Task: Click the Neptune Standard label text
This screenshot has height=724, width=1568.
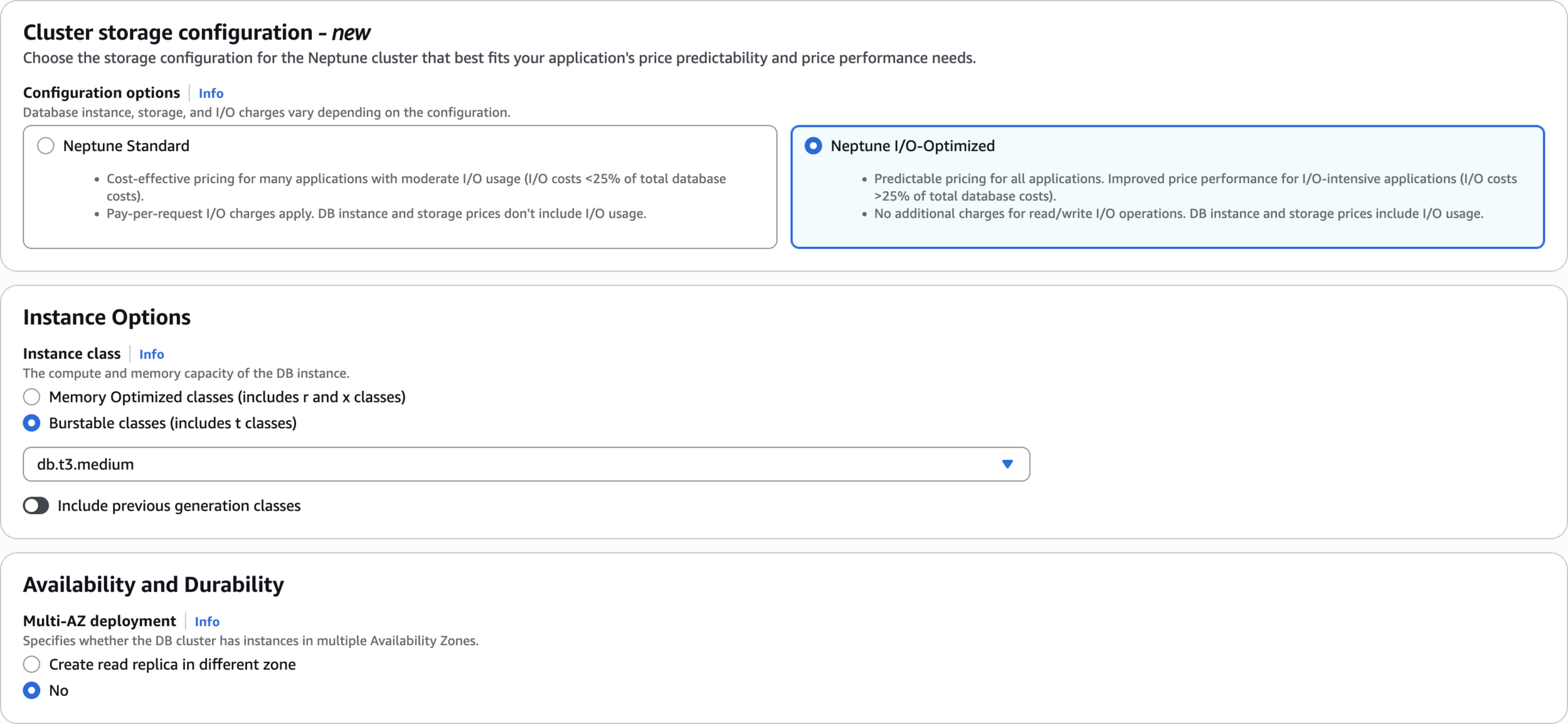Action: click(126, 146)
